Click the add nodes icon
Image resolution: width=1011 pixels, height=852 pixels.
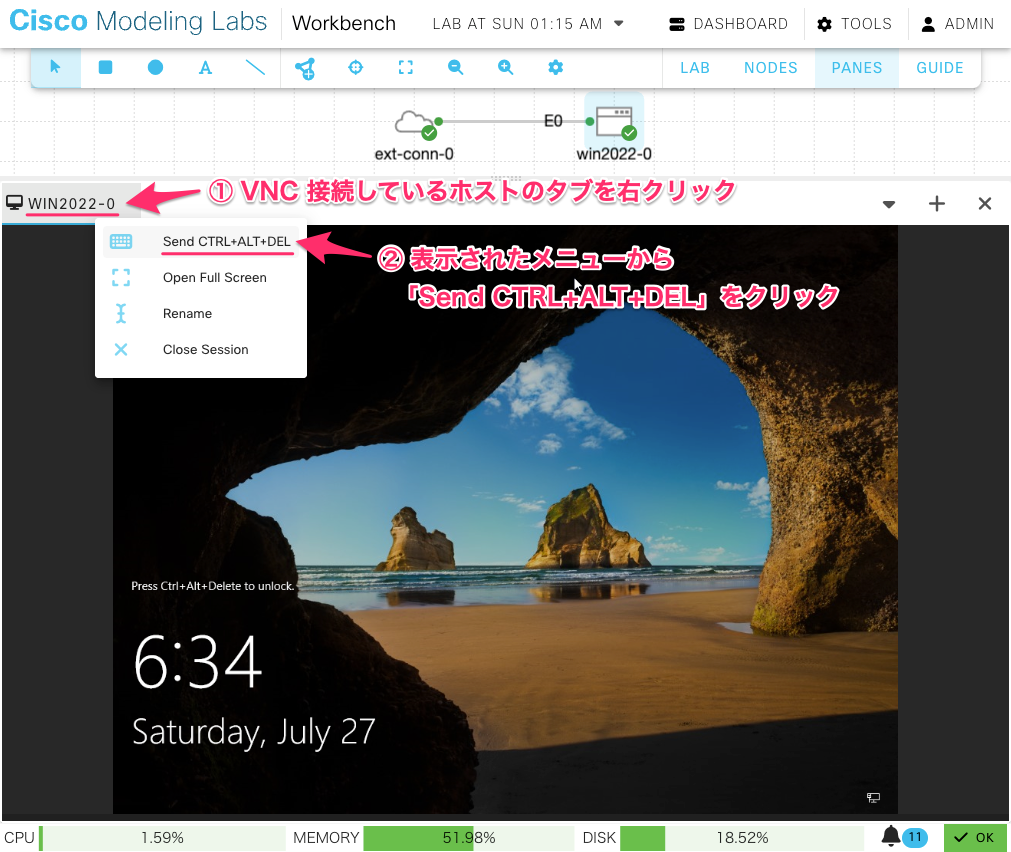tap(305, 68)
